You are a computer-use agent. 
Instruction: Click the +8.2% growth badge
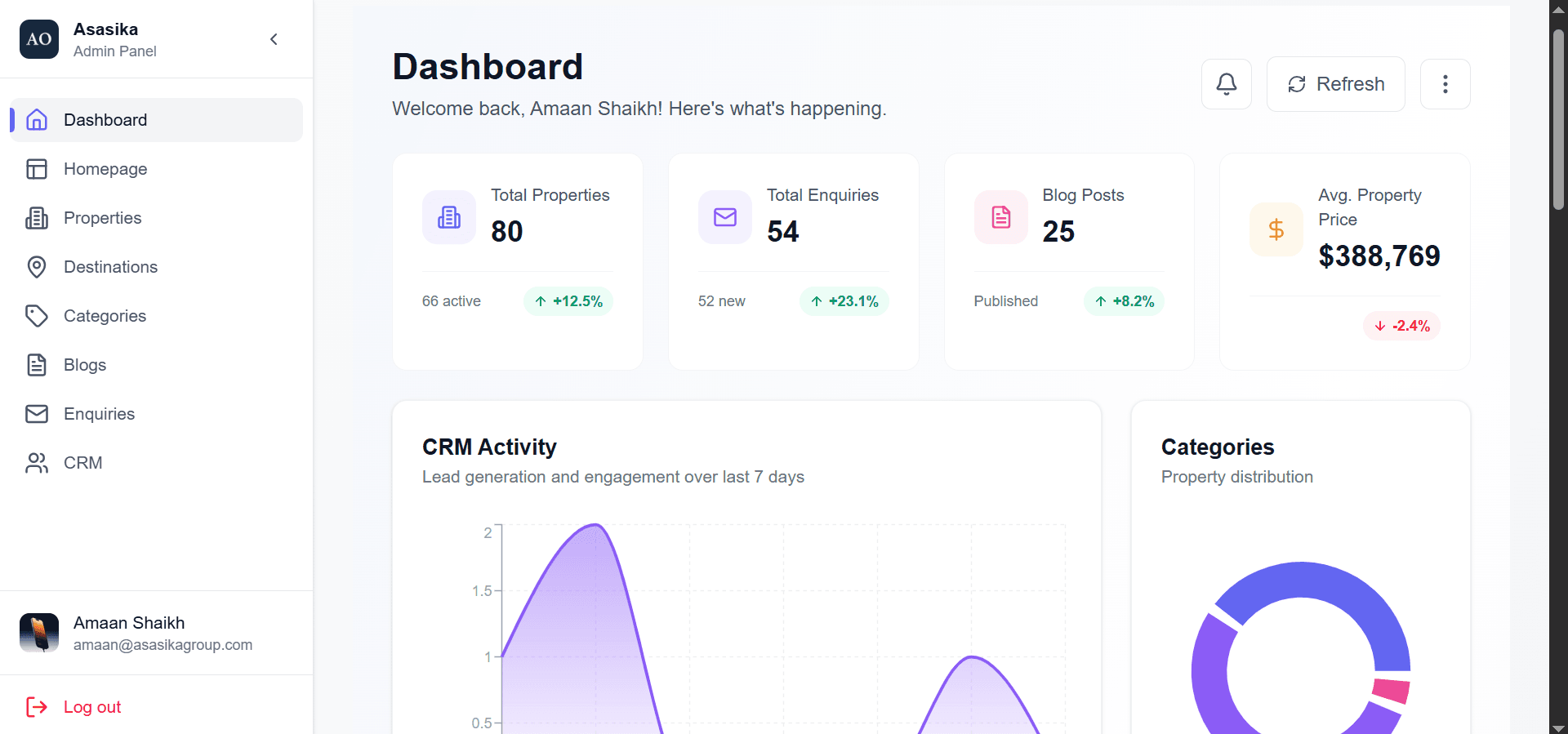coord(1124,301)
